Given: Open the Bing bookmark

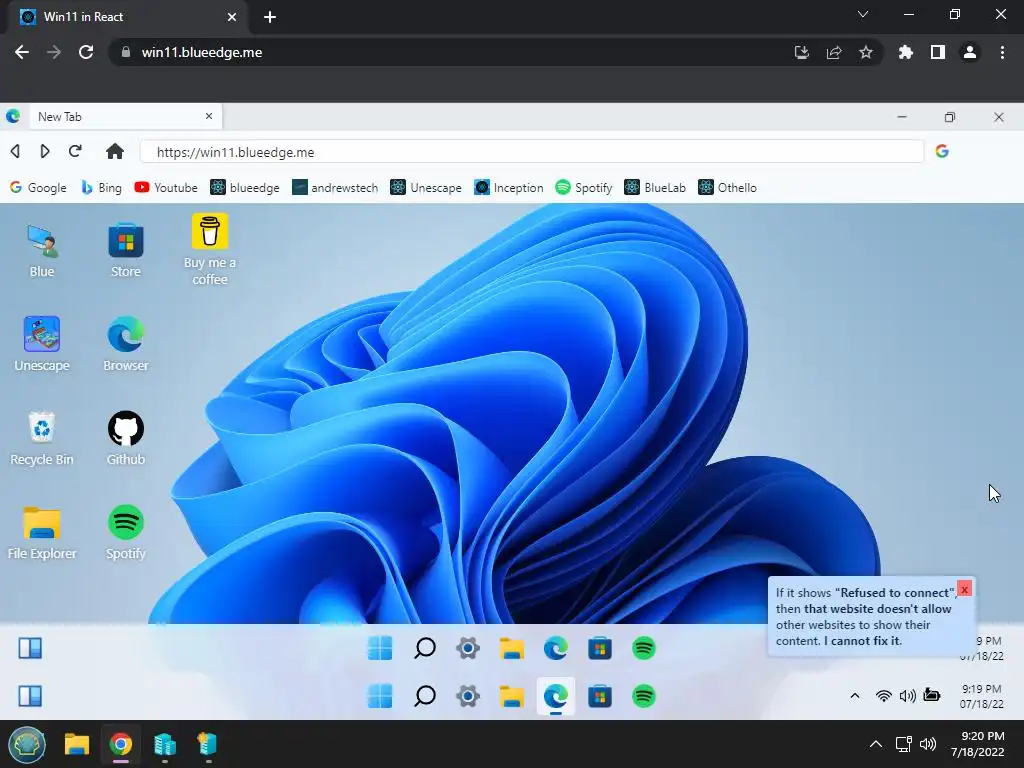Looking at the screenshot, I should [x=101, y=188].
